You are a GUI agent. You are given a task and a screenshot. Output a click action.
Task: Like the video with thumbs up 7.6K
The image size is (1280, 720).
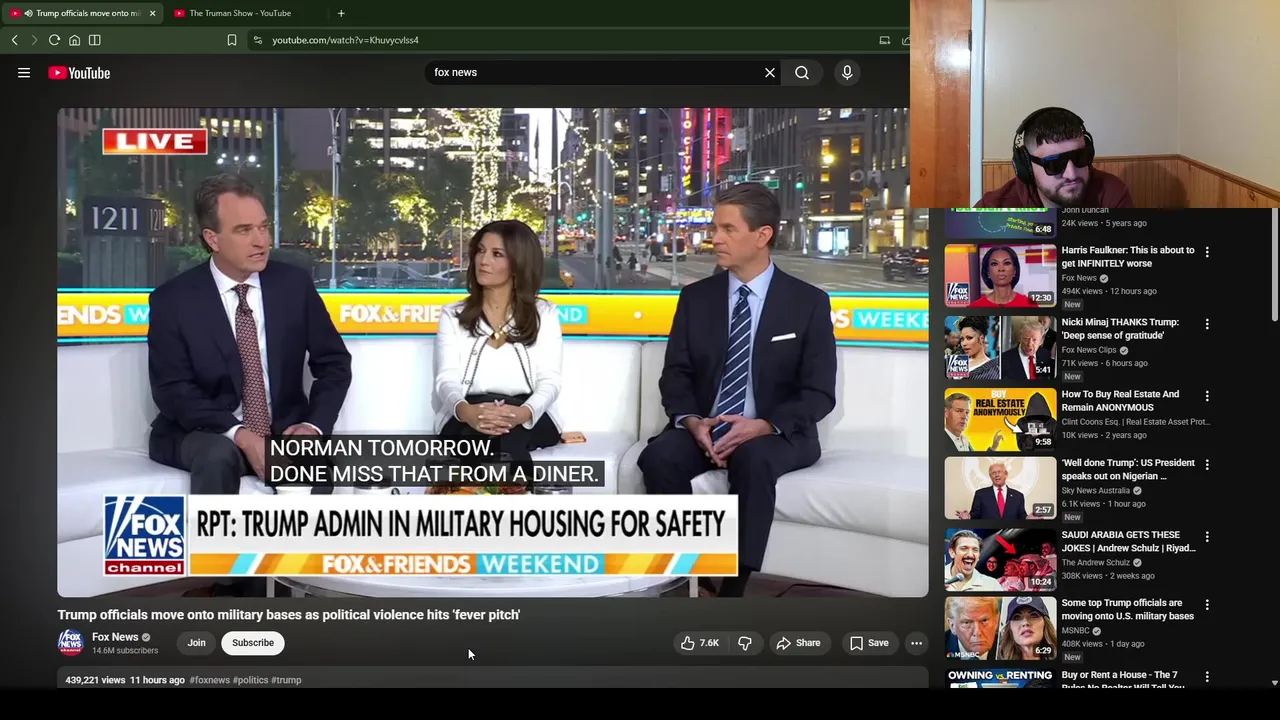coord(699,643)
